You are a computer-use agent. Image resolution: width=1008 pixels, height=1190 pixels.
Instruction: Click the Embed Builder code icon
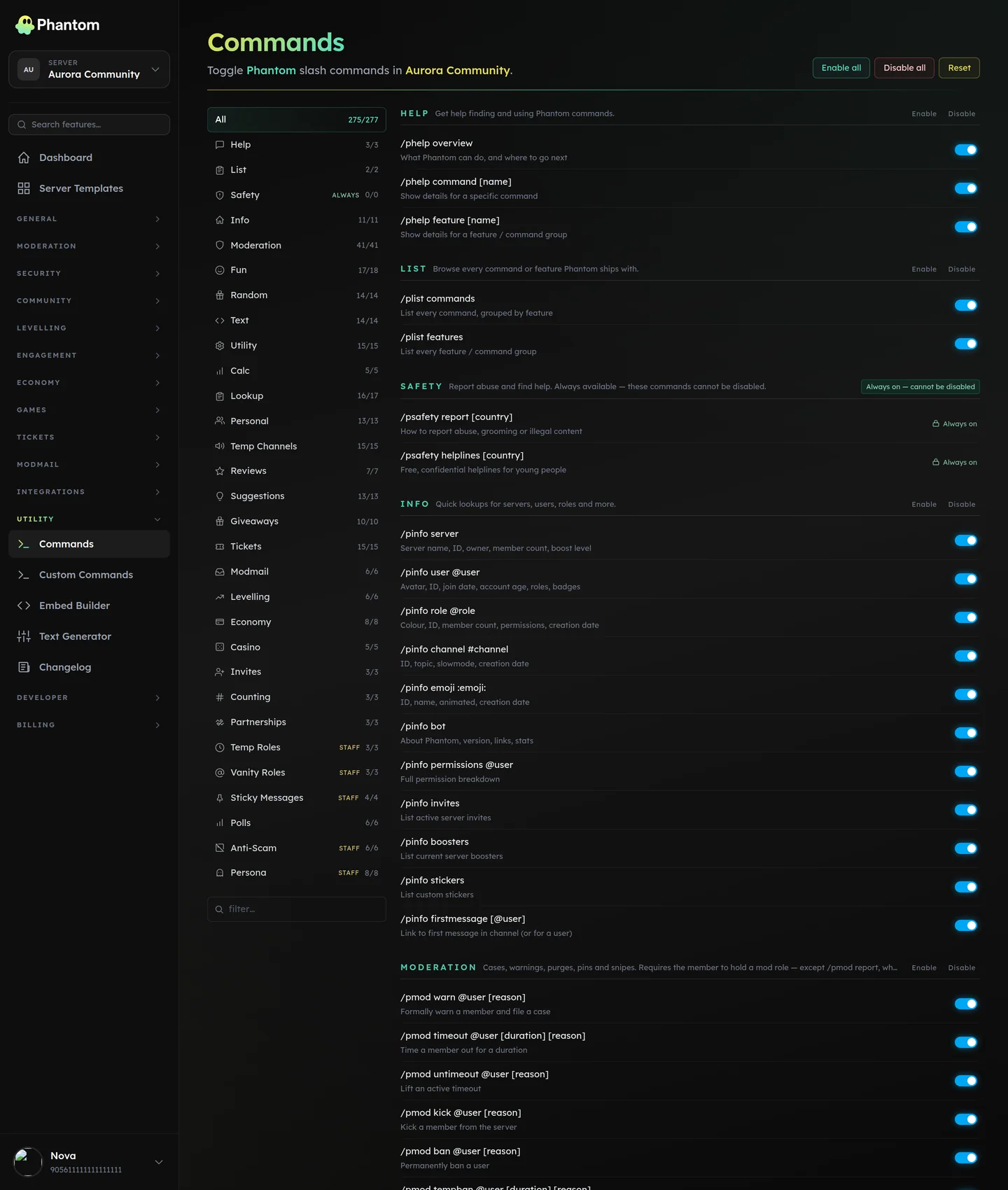tap(24, 605)
